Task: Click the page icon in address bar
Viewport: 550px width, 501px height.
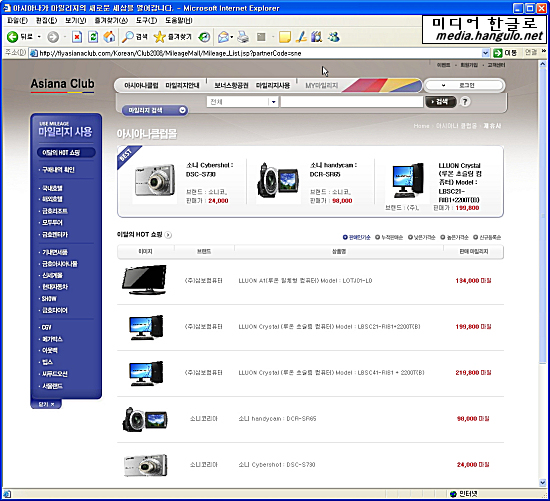Action: click(34, 53)
